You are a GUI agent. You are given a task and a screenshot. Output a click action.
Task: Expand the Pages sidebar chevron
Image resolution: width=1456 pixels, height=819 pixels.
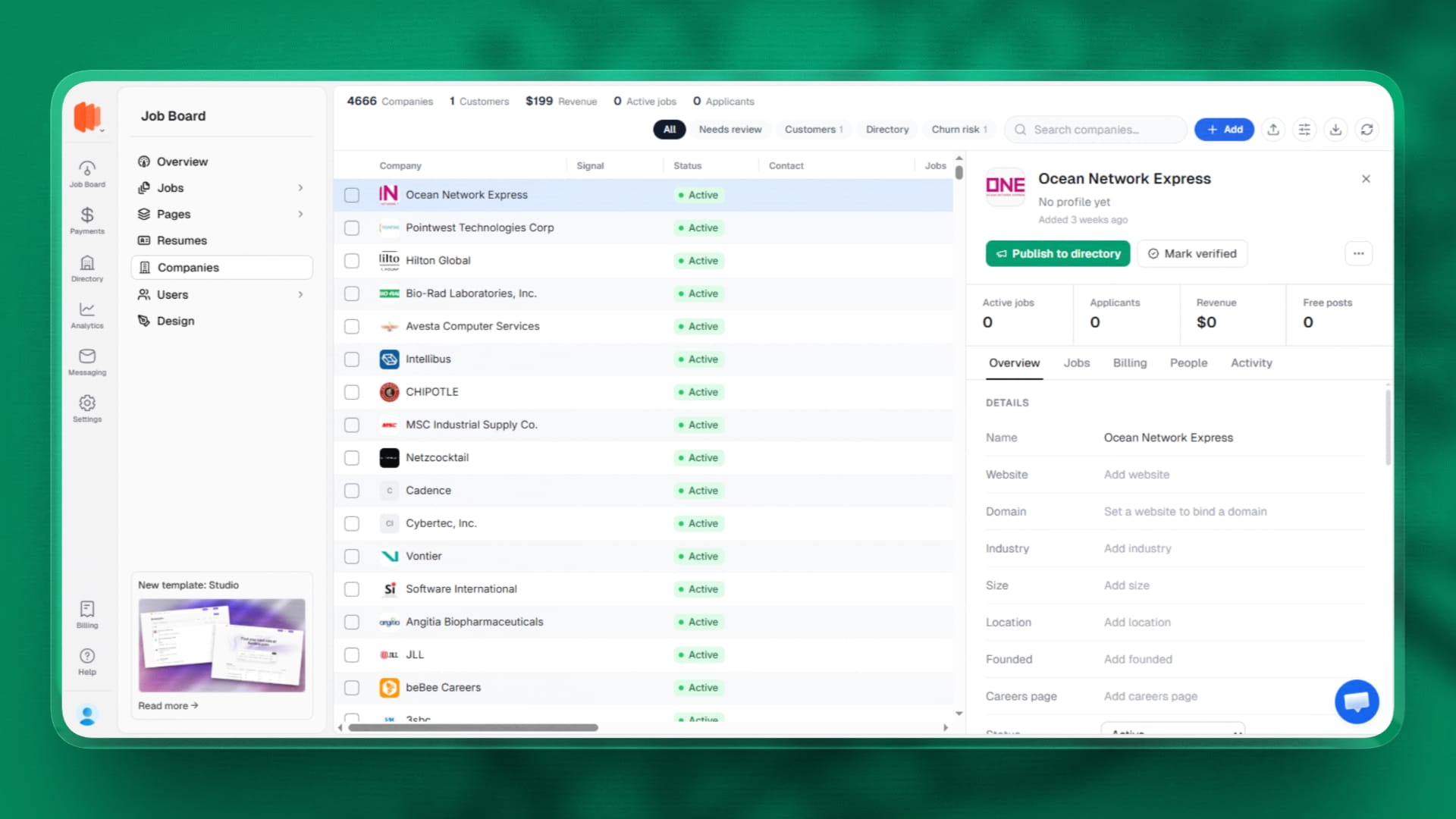tap(301, 215)
